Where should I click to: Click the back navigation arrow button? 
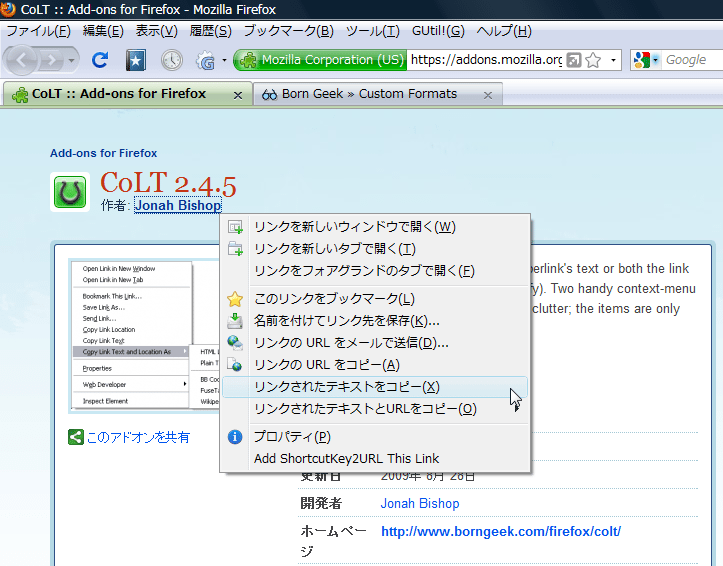coord(20,60)
